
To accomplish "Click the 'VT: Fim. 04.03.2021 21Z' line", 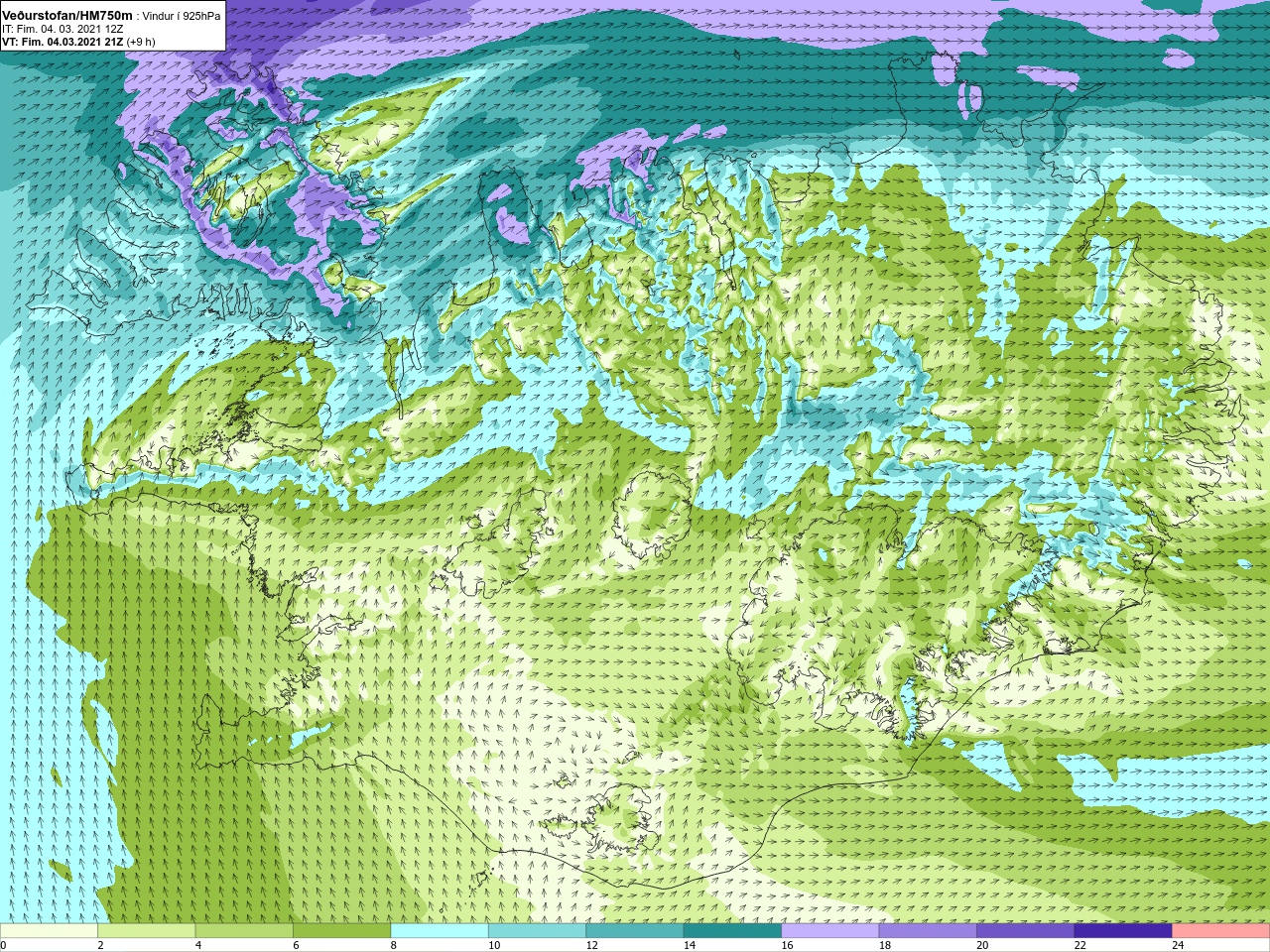I will click(x=63, y=42).
